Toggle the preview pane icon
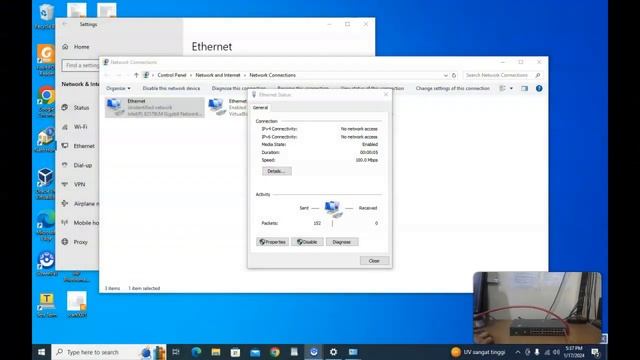The width and height of the screenshot is (640, 360). (x=524, y=88)
